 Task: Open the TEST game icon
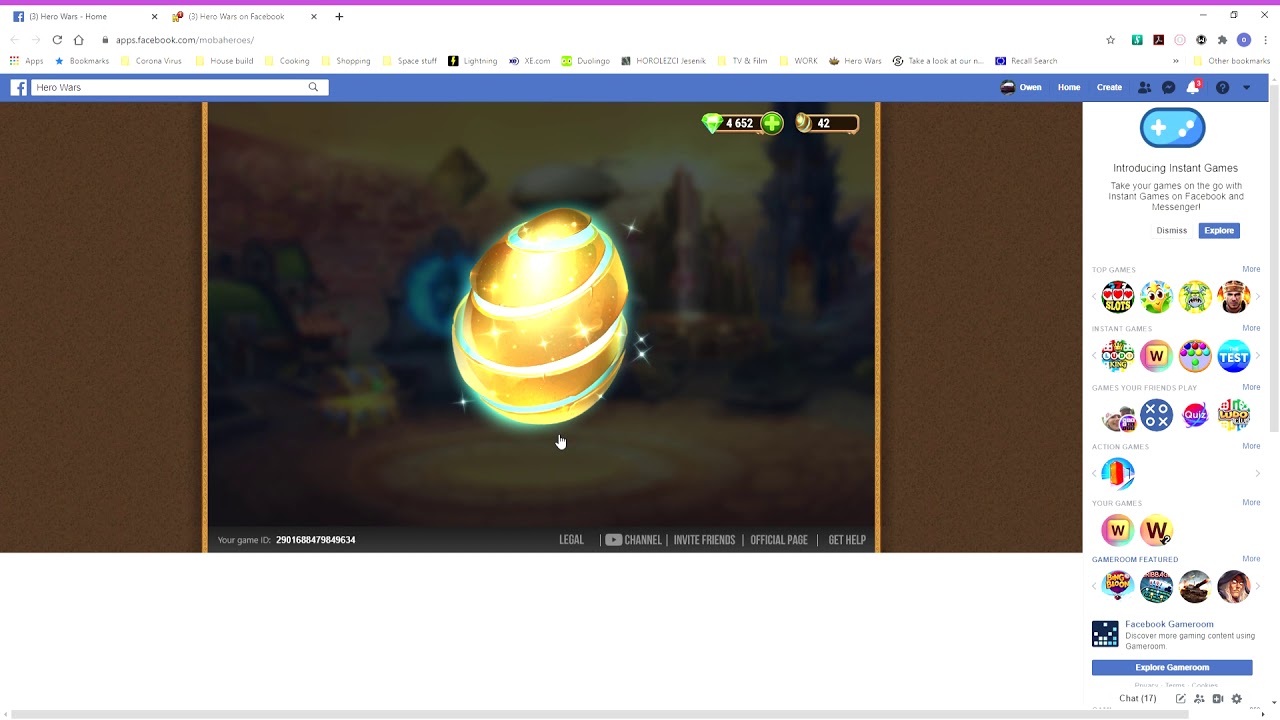[1234, 356]
